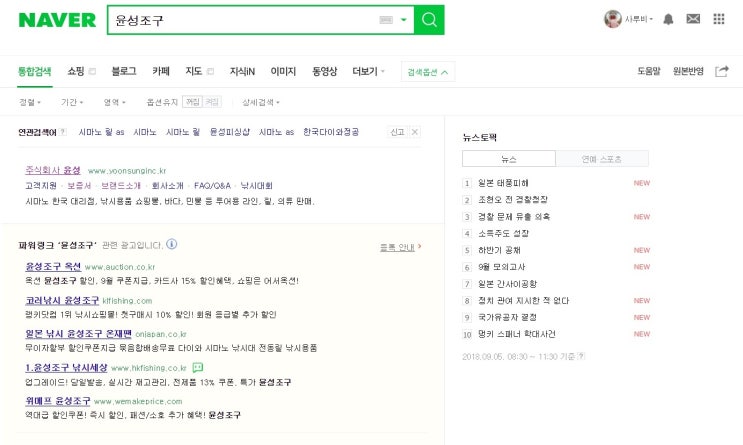This screenshot has width=743, height=445.
Task: Switch to the 이미지 tab
Action: [283, 72]
